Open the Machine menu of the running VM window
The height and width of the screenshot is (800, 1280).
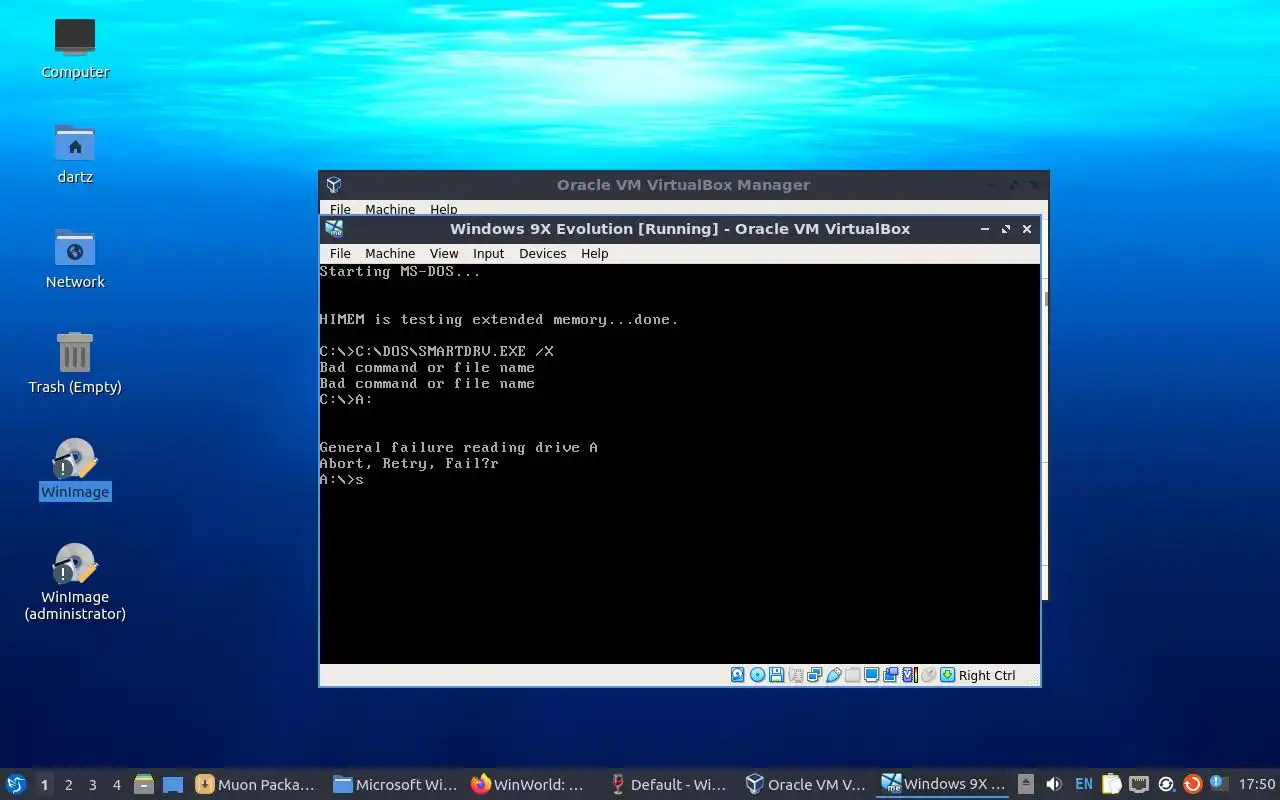(x=390, y=254)
